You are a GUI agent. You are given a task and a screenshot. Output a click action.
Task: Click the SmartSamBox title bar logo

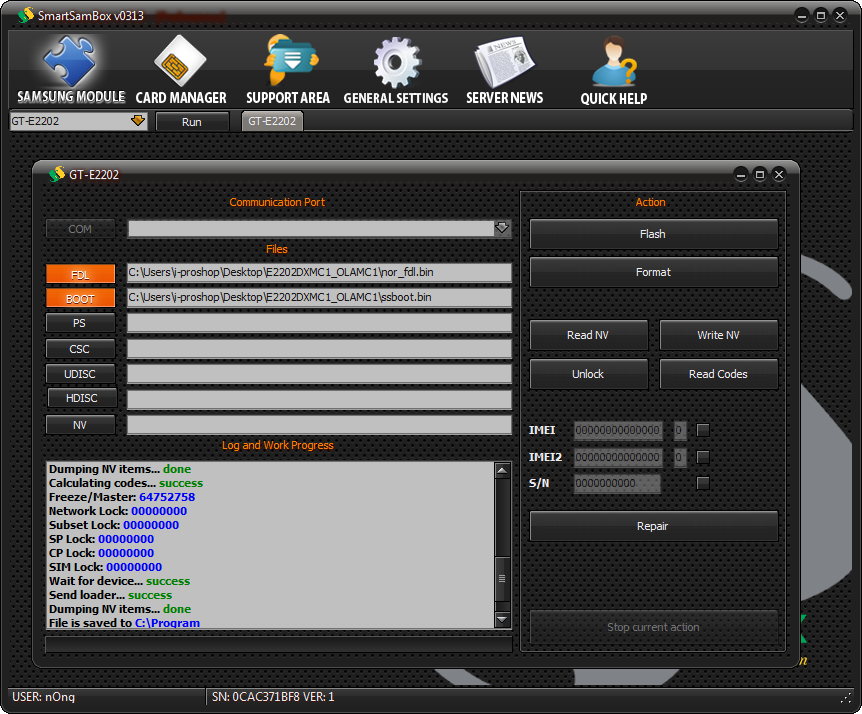pos(25,15)
